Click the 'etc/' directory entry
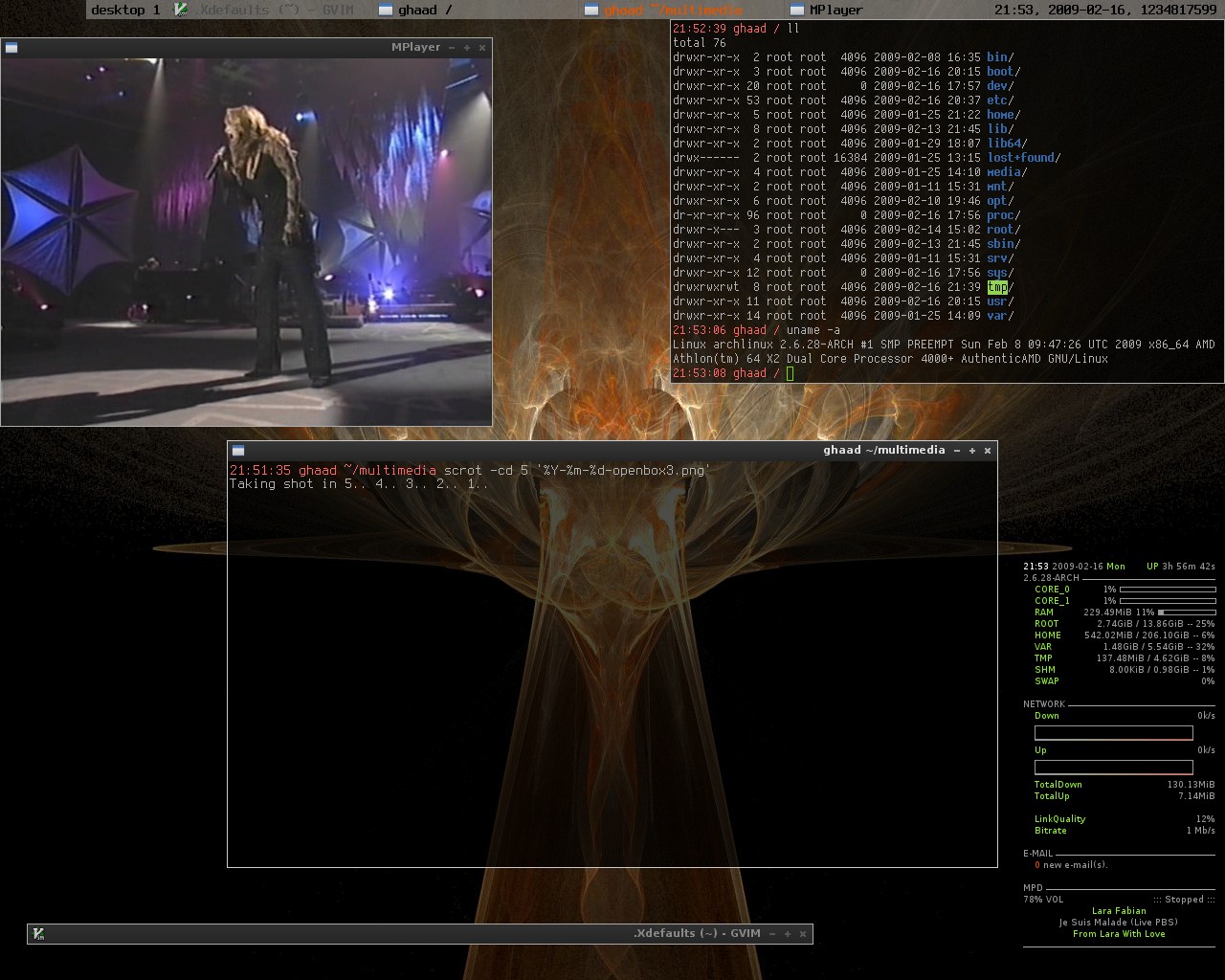1225x980 pixels. [x=1000, y=100]
